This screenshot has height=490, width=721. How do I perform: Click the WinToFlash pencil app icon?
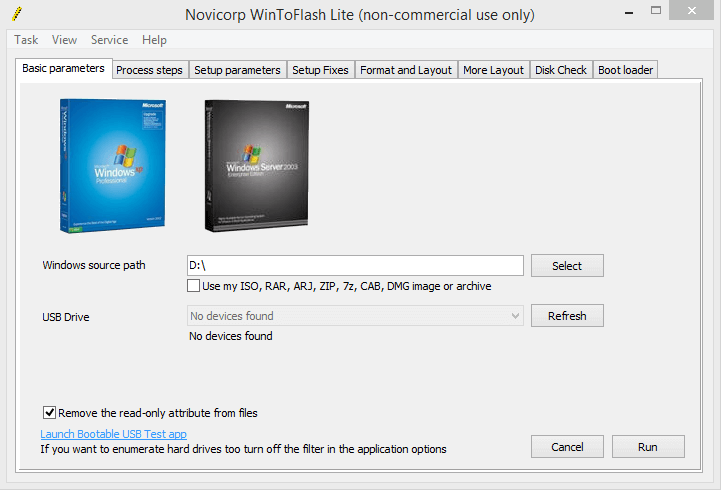point(17,14)
